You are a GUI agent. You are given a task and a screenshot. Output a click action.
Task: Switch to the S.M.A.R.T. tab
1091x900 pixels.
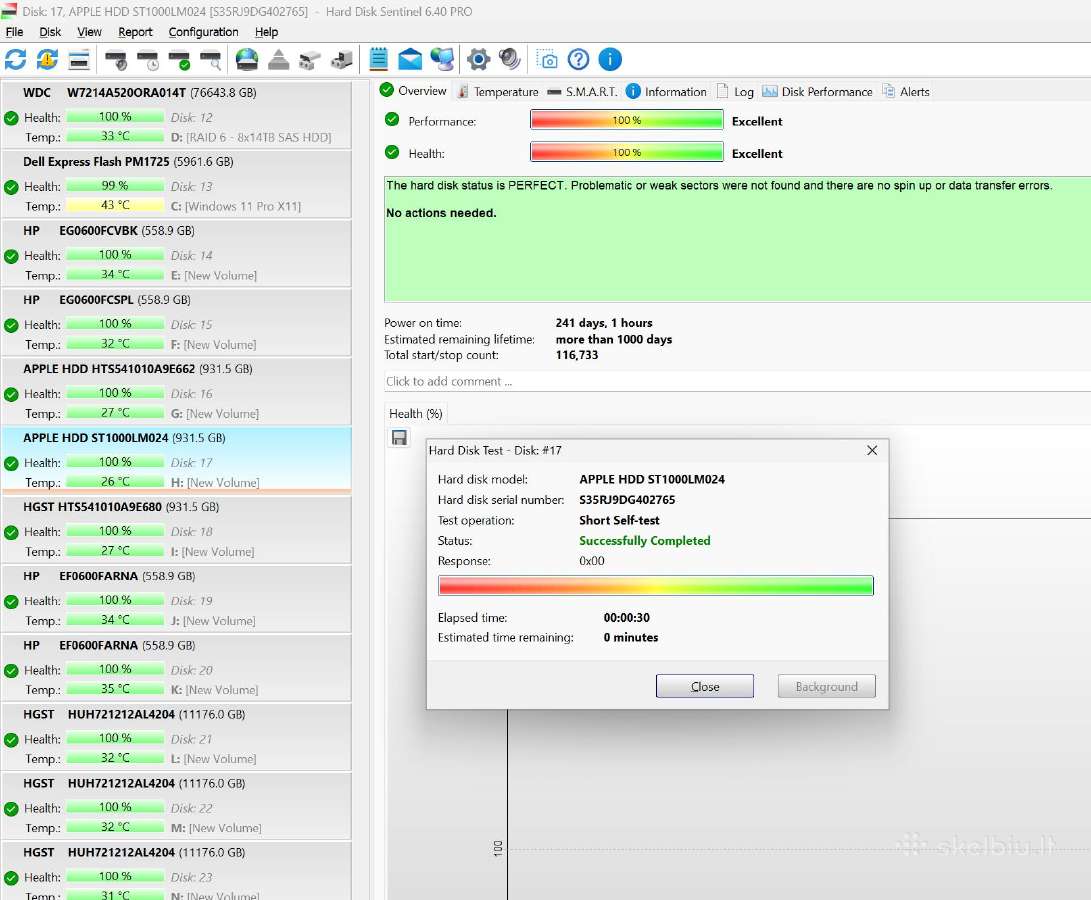click(582, 91)
